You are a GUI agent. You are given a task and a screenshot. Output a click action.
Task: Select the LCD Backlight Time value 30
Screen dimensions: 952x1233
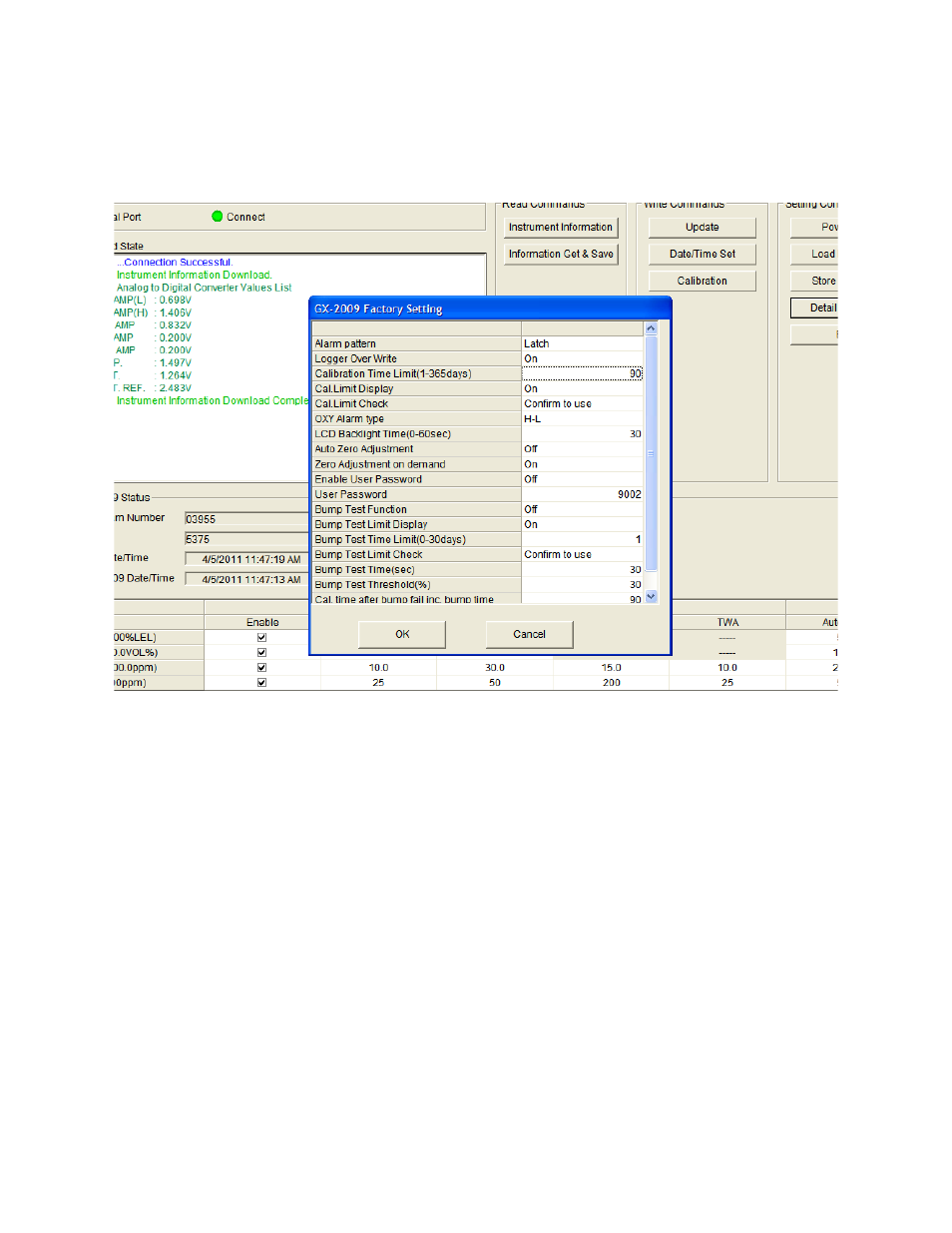tap(583, 434)
